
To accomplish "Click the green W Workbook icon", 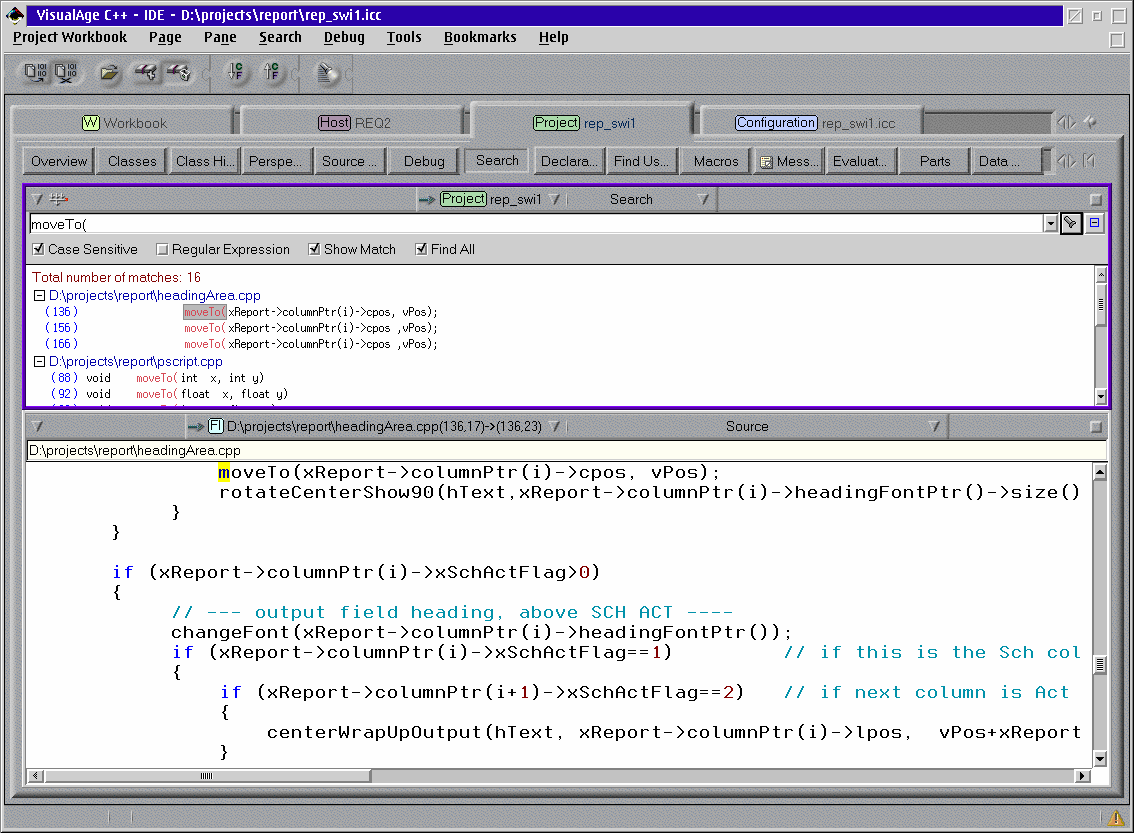I will (90, 123).
